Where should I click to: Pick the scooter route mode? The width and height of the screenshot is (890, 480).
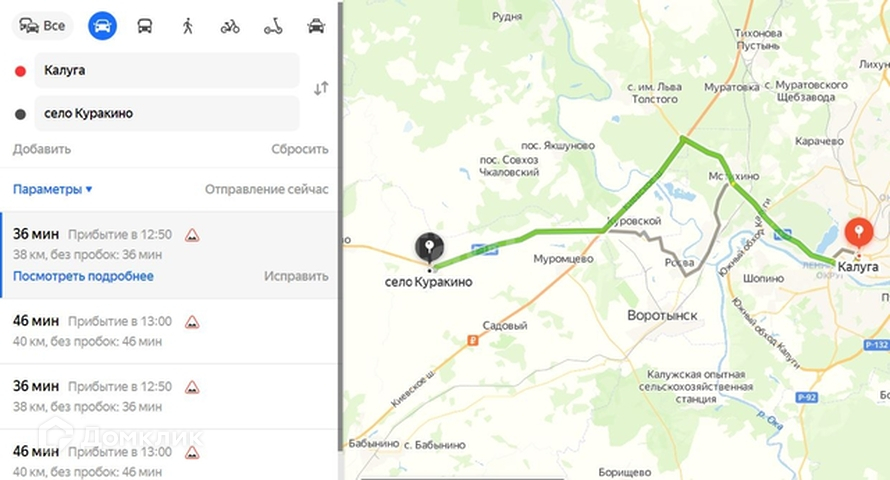273,26
